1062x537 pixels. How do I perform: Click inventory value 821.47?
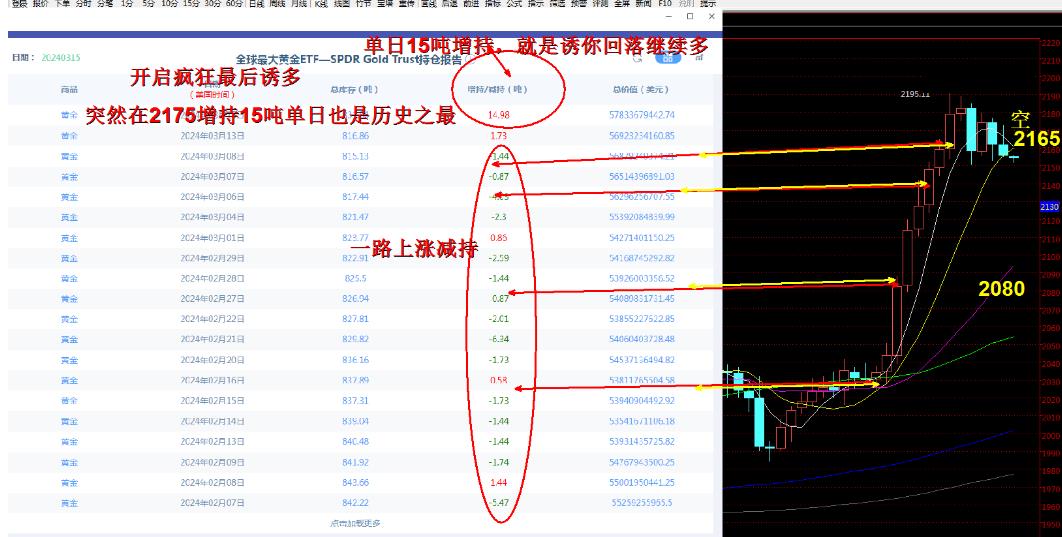pos(356,217)
